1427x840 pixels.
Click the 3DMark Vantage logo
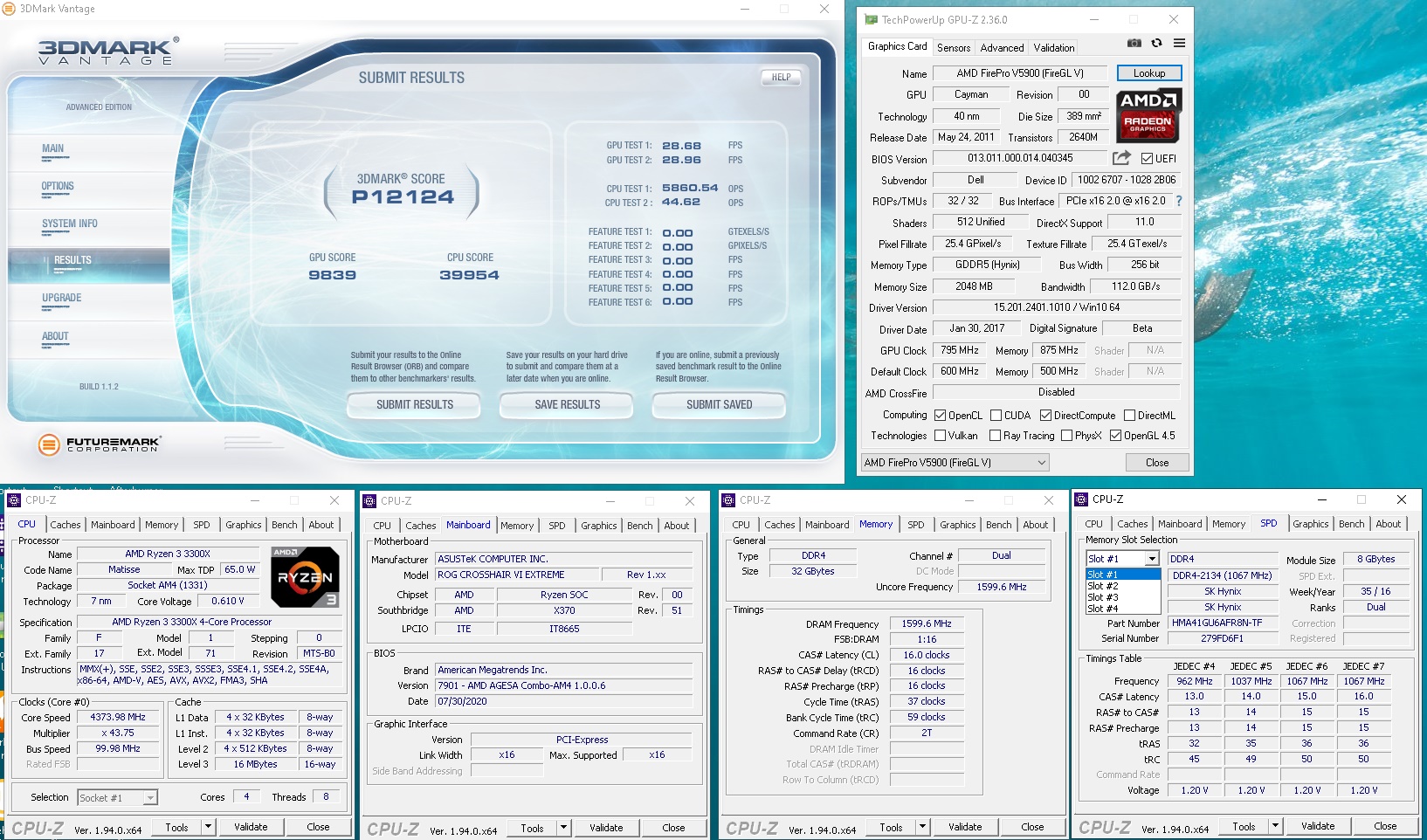point(108,52)
